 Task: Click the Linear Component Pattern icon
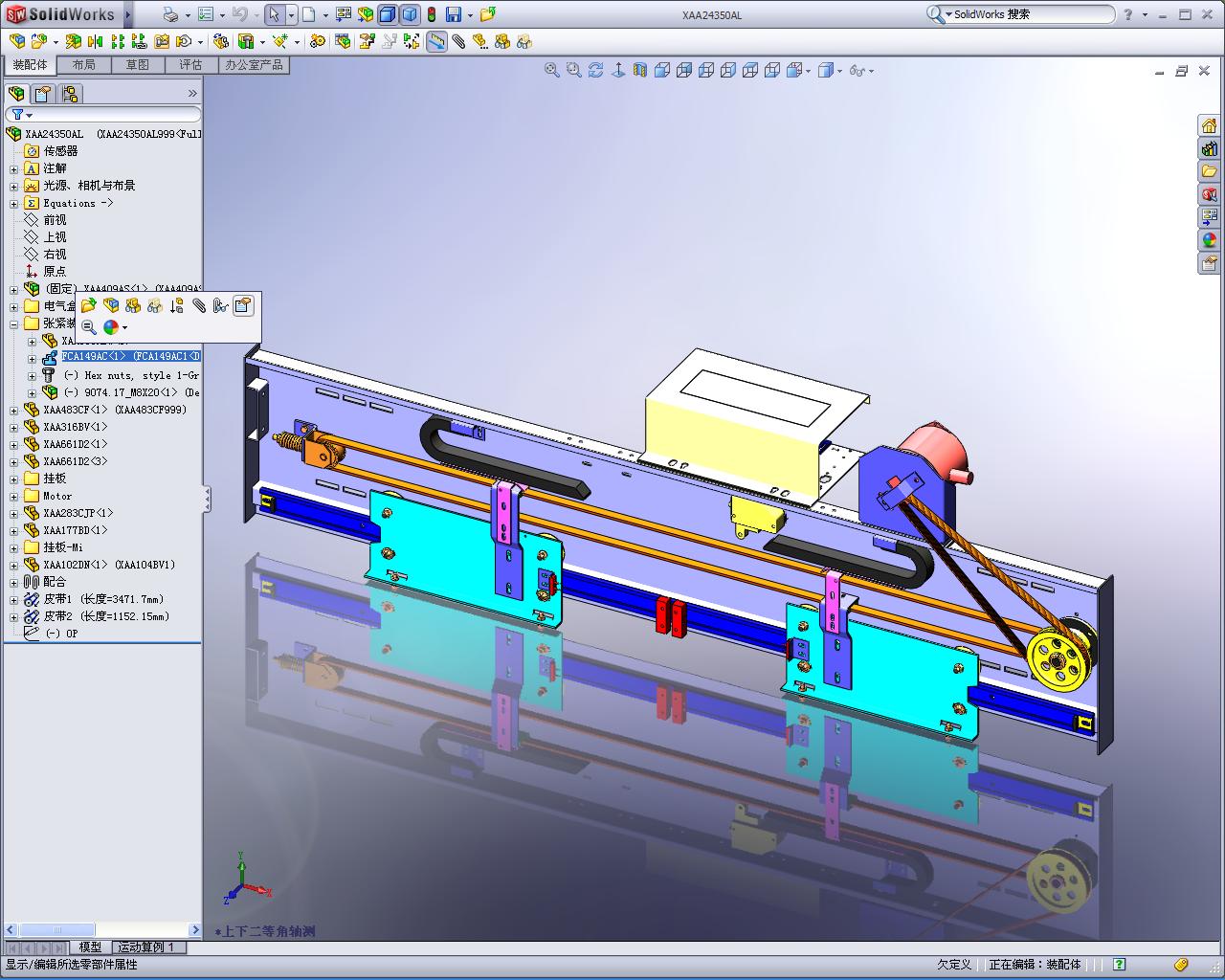click(118, 41)
